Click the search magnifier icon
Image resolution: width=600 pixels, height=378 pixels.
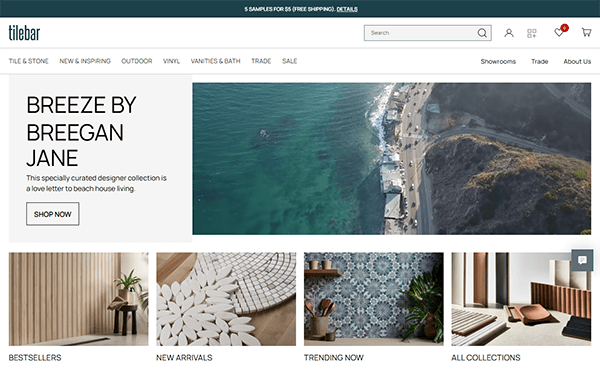(x=482, y=33)
